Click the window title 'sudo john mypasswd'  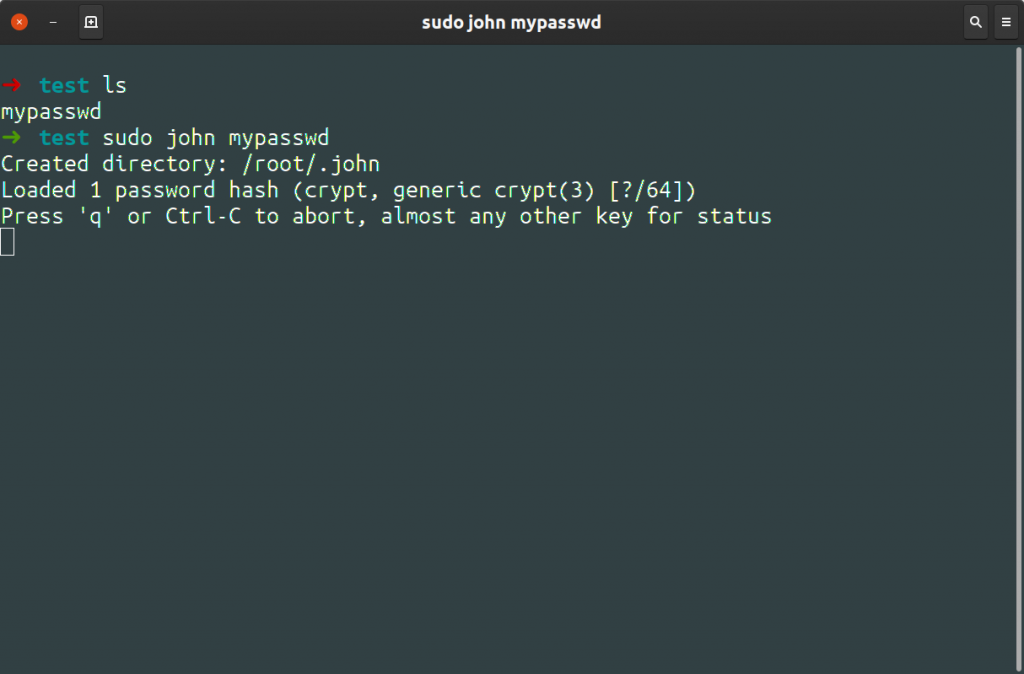pos(511,22)
